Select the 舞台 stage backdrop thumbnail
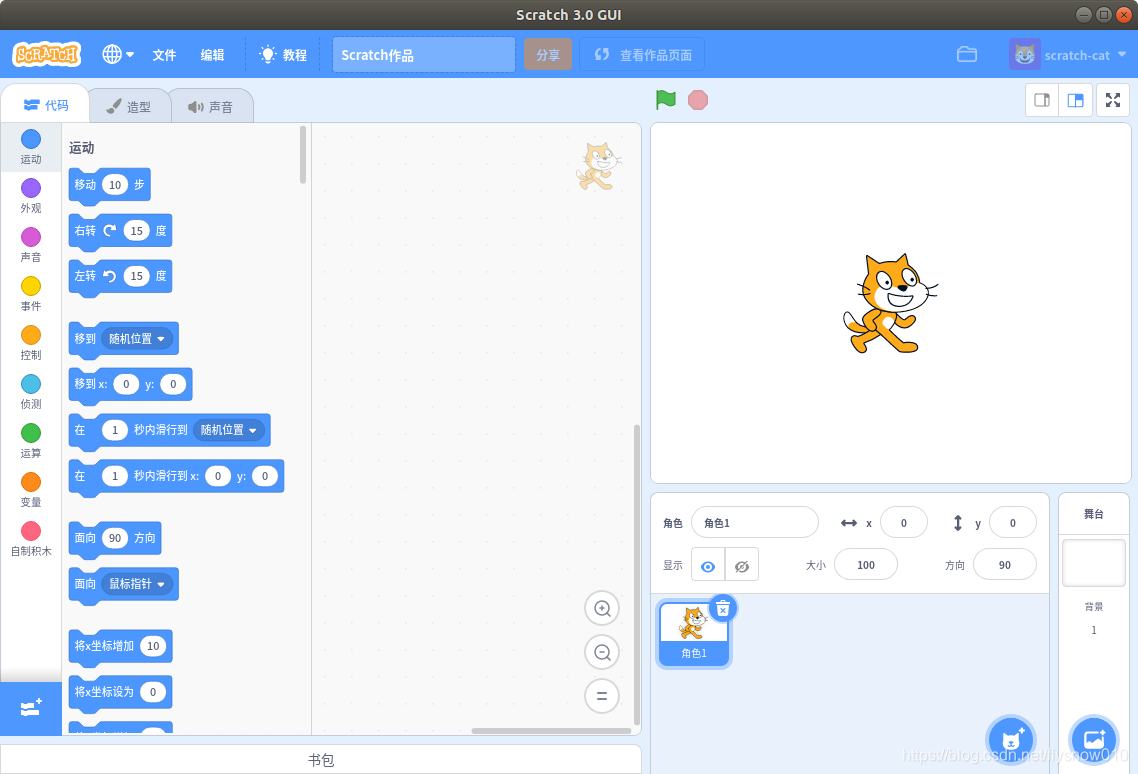This screenshot has width=1138, height=774. click(x=1094, y=563)
